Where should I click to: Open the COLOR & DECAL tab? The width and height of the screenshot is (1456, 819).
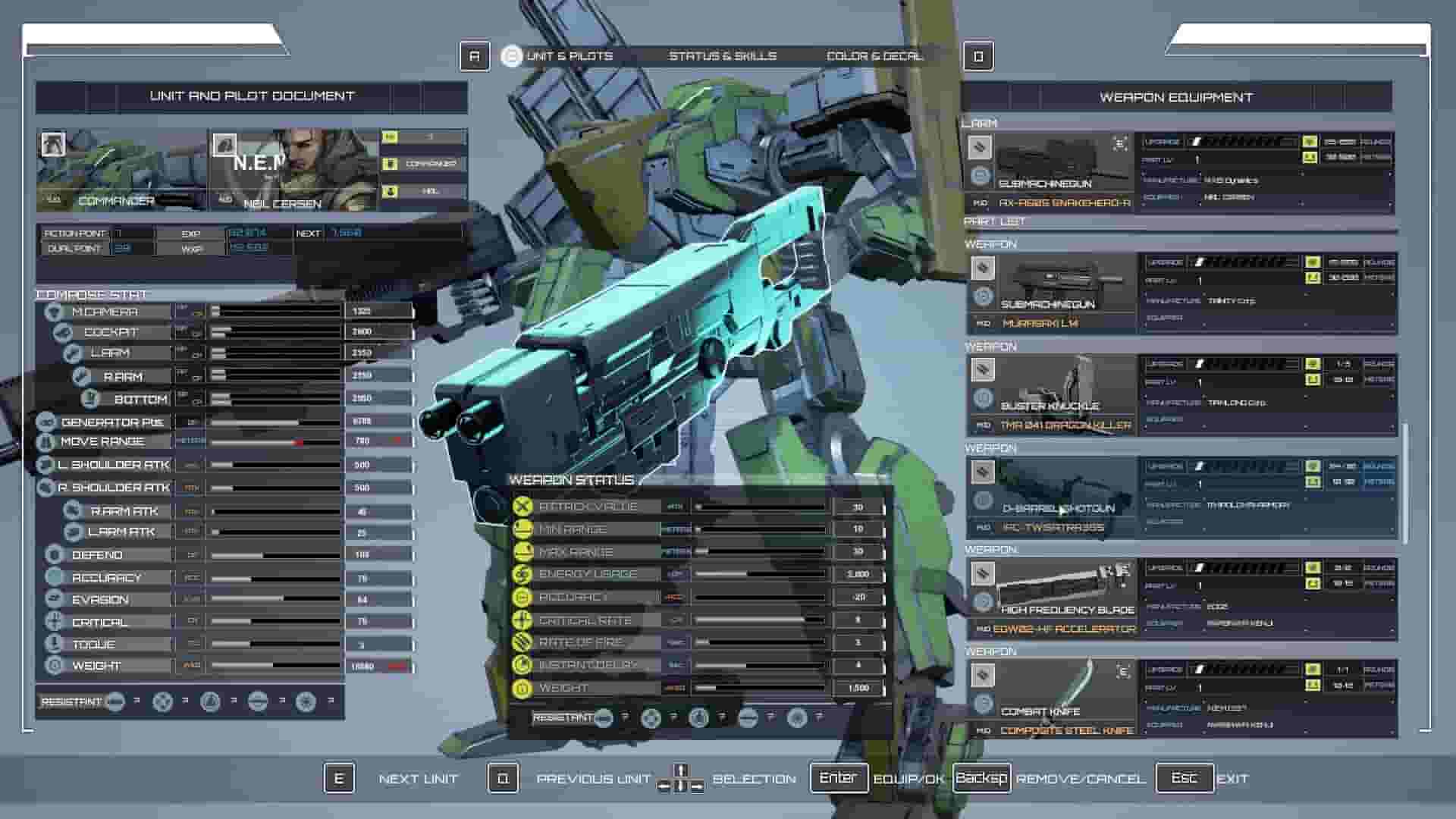[x=874, y=55]
